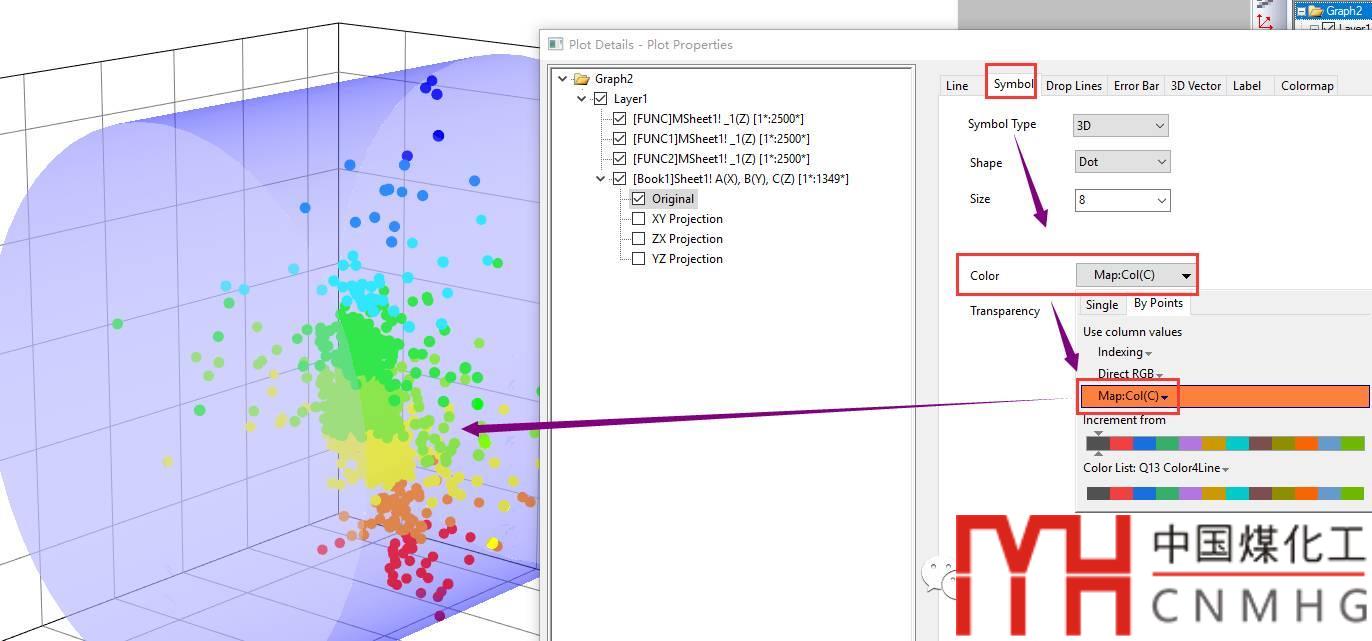Pick the red swatch in Increment from
Screen dimensions: 1372x641
pyautogui.click(x=1121, y=443)
